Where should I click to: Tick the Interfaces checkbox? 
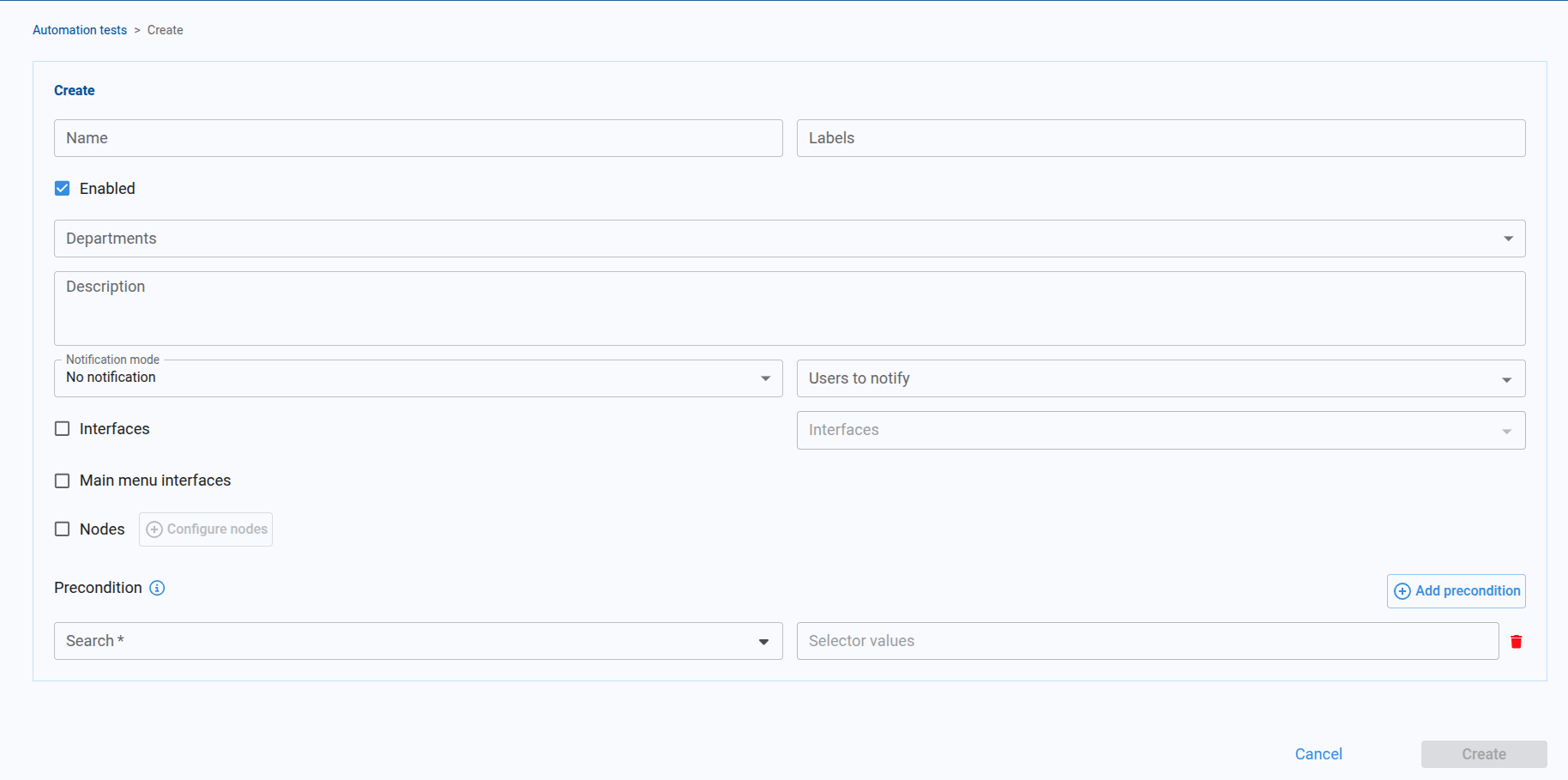point(63,429)
